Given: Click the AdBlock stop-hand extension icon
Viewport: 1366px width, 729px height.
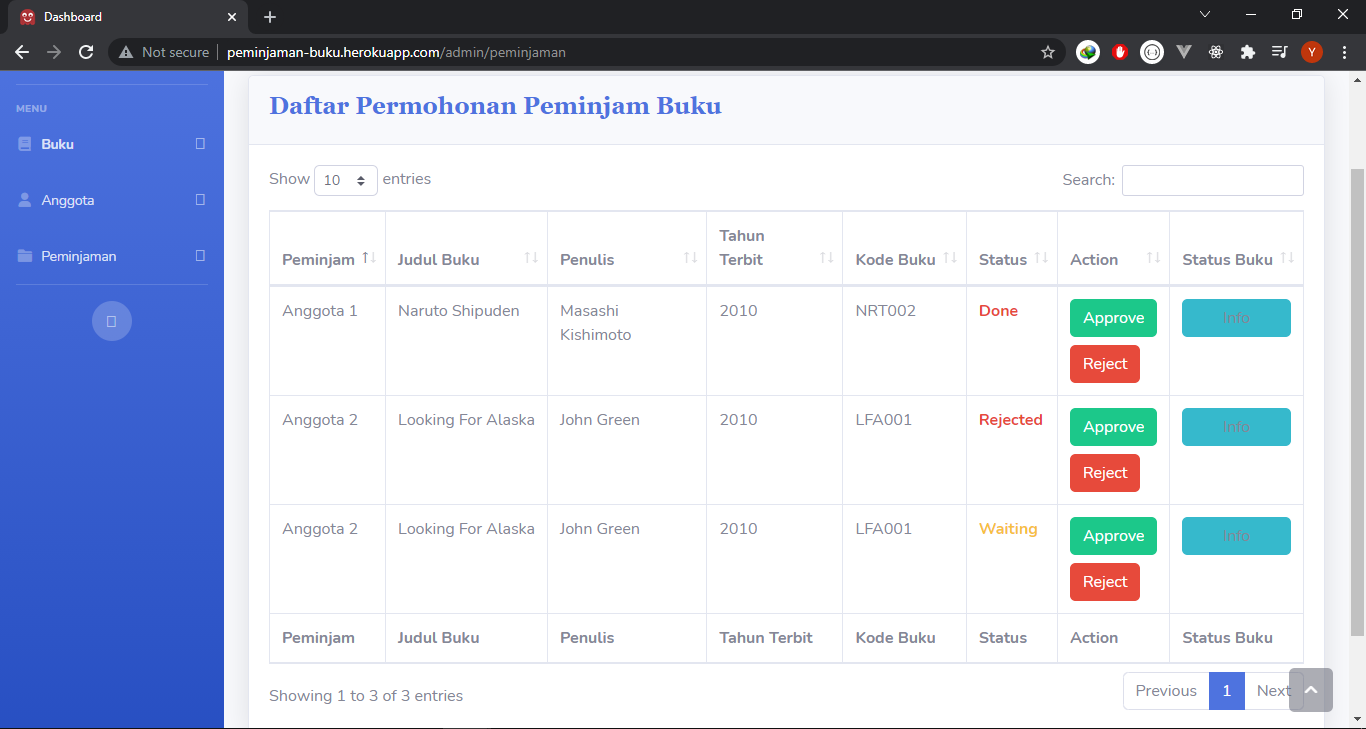Looking at the screenshot, I should [x=1120, y=51].
